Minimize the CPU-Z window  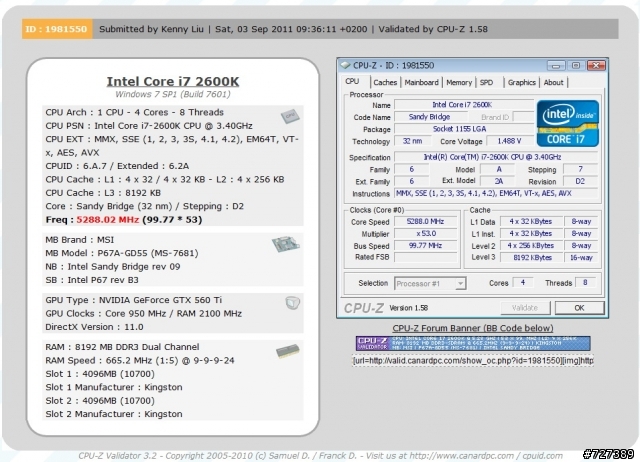pos(556,65)
